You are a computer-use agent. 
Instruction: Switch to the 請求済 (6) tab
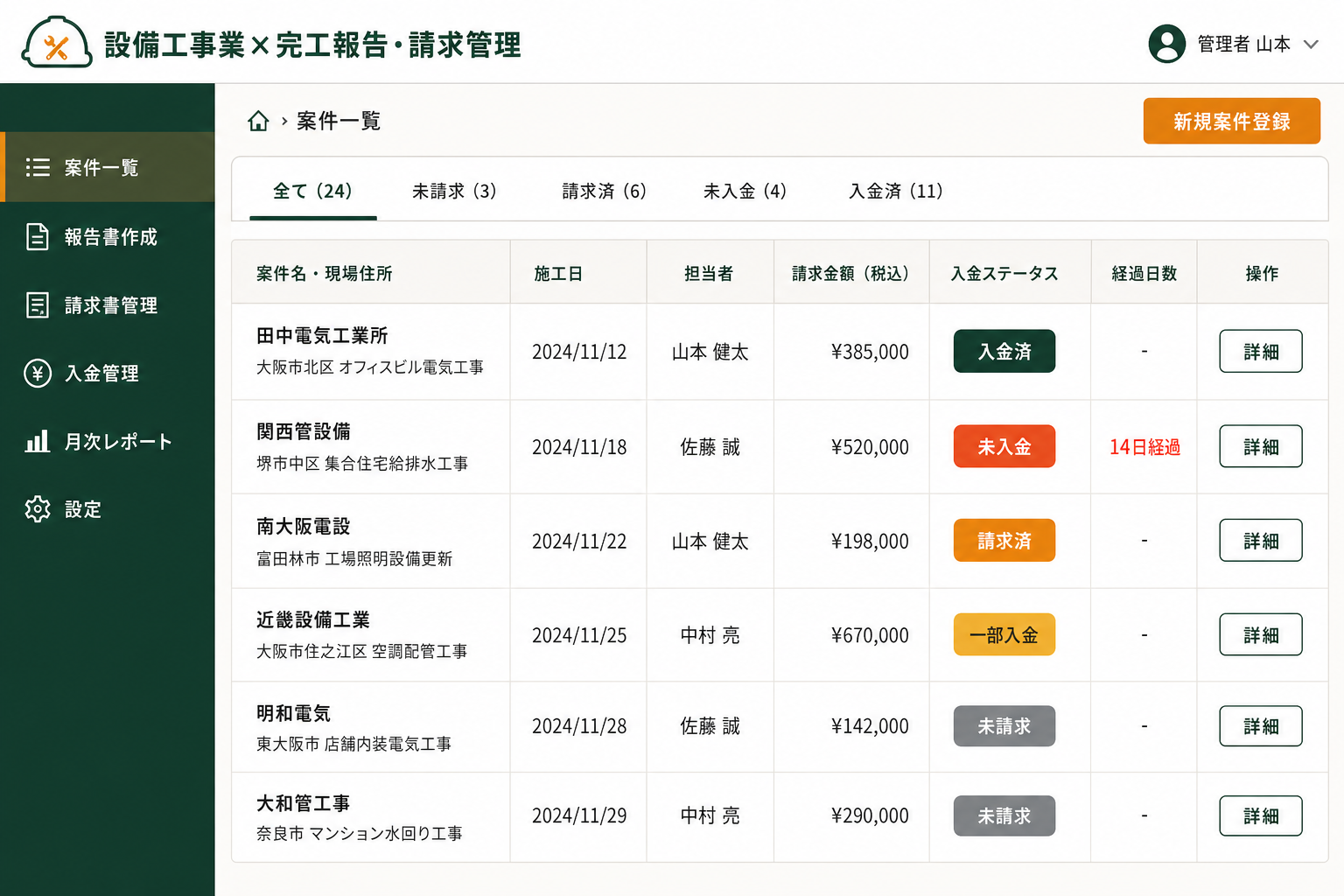[x=604, y=191]
